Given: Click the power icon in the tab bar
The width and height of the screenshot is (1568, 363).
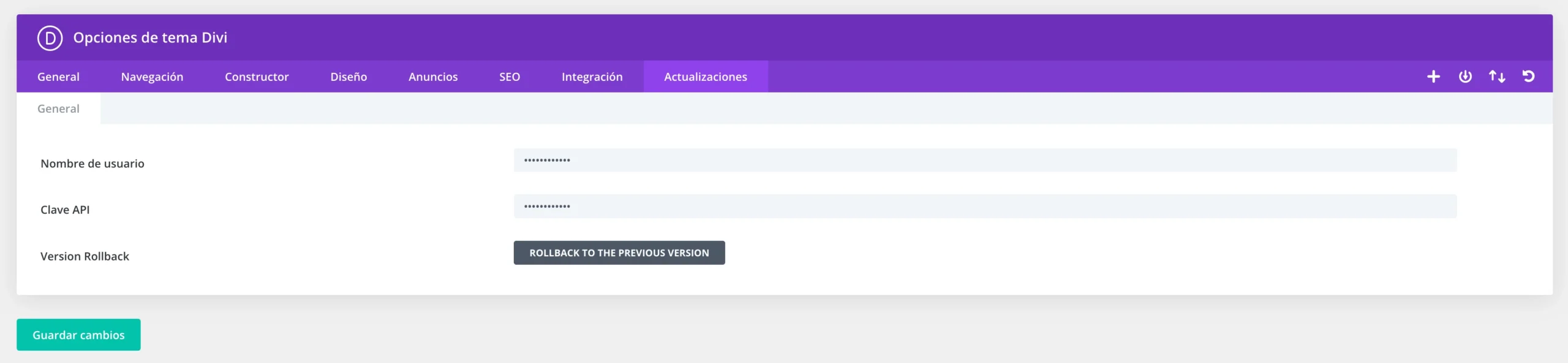Looking at the screenshot, I should pos(1465,77).
